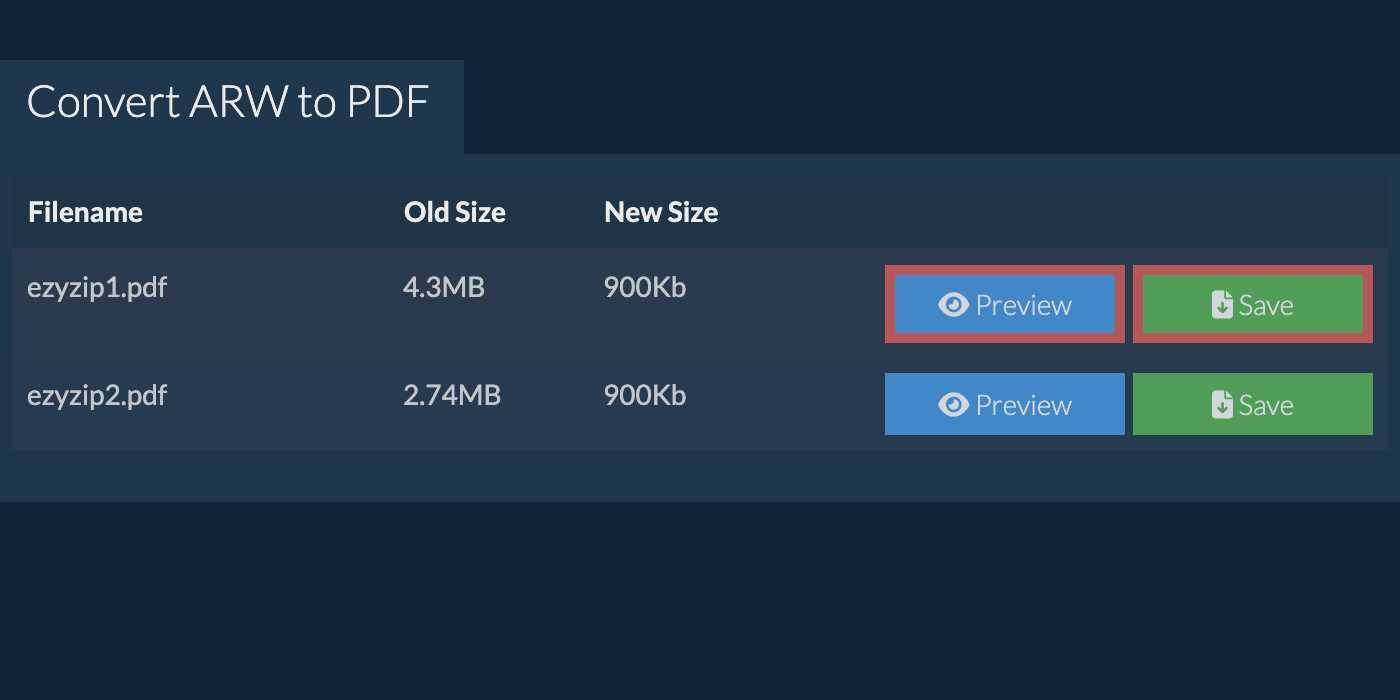
Task: Click the eye icon for ezyzip2.pdf
Action: (953, 405)
